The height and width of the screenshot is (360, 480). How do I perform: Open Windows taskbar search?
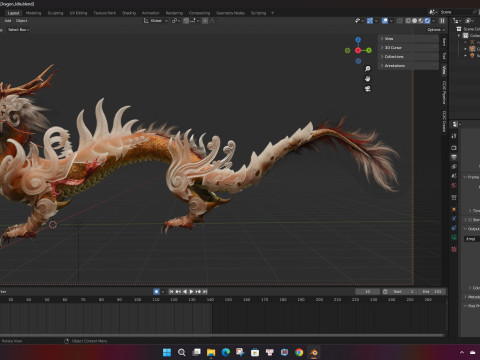tap(182, 352)
